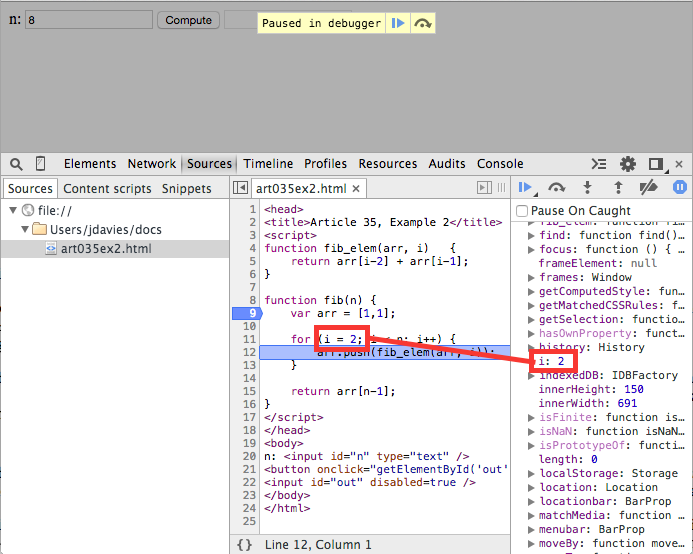The height and width of the screenshot is (554, 693).
Task: Show drawer console icon
Action: pyautogui.click(x=599, y=164)
